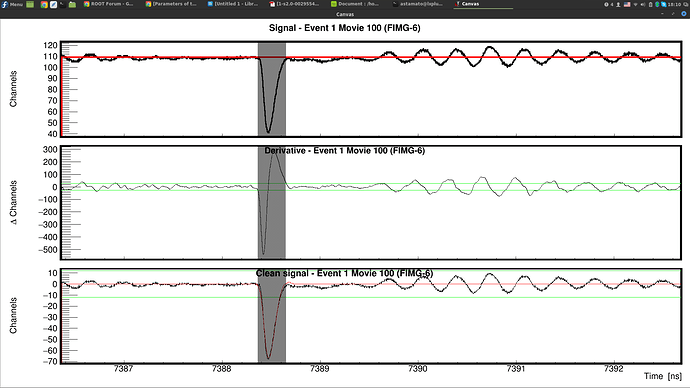Click the 7387 tick label on time axis

click(x=123, y=369)
